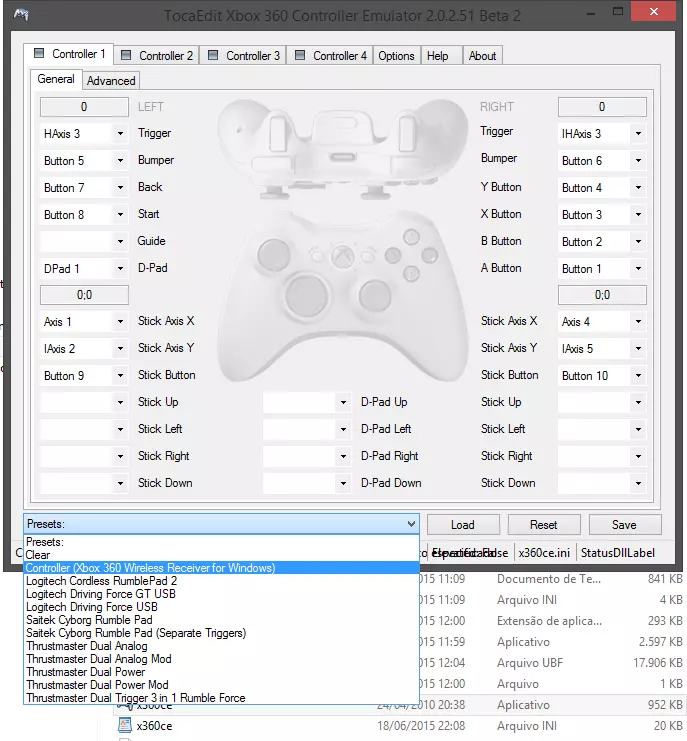This screenshot has width=687, height=741.
Task: Open the About tab
Action: [482, 56]
